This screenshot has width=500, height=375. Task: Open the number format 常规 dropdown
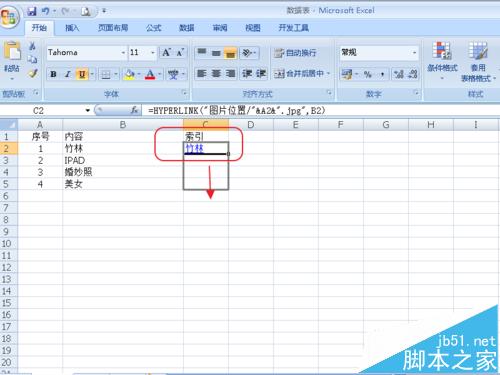(x=414, y=53)
